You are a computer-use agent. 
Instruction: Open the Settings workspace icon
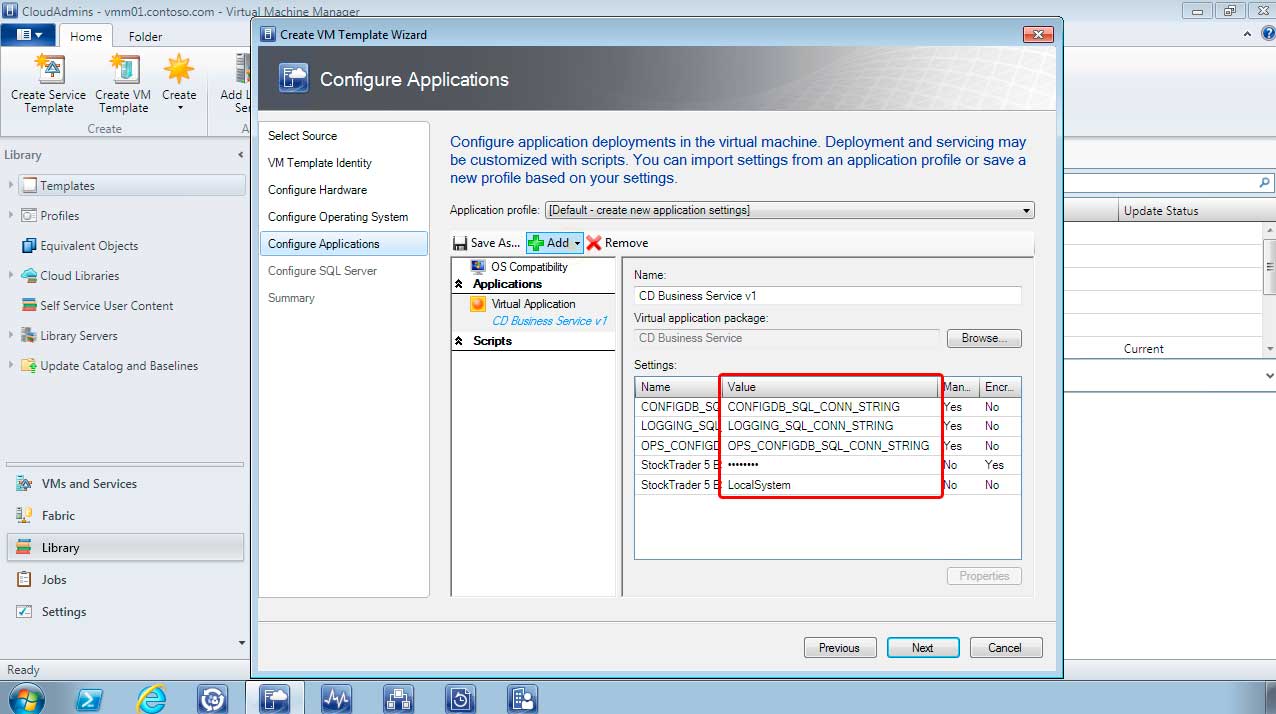pos(24,612)
